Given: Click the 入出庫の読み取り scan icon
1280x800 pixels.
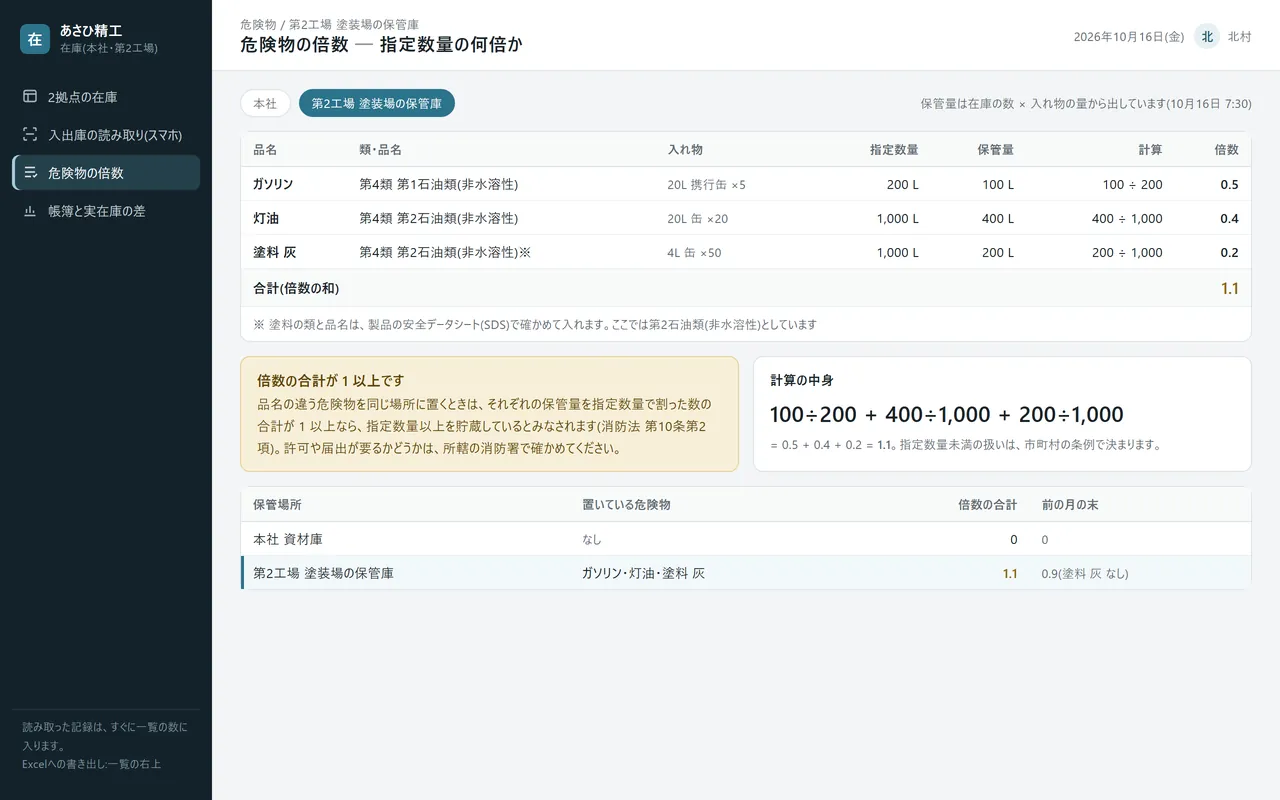Looking at the screenshot, I should (x=30, y=135).
